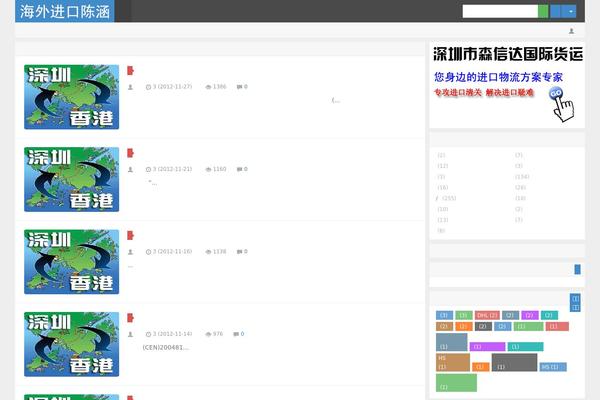Viewport: 600px width, 400px height.
Task: Select the small dark gray (2) tag
Action: pos(483,327)
